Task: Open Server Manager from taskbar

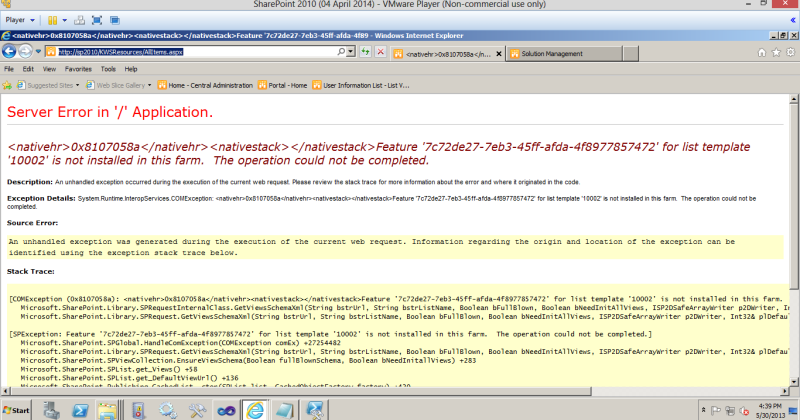Action: click(51, 410)
